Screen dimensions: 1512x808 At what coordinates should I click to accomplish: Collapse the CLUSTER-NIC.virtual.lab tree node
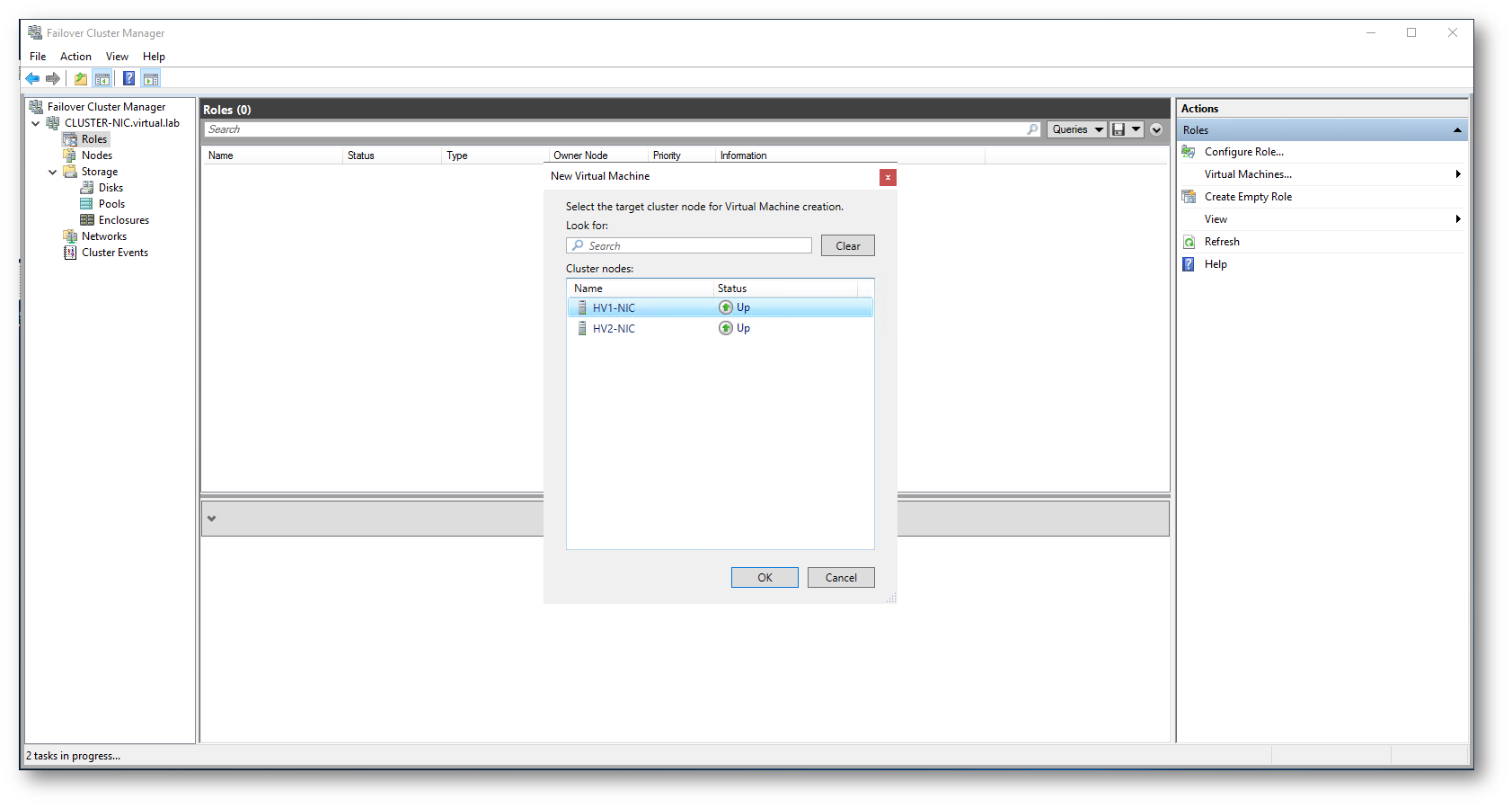click(36, 123)
